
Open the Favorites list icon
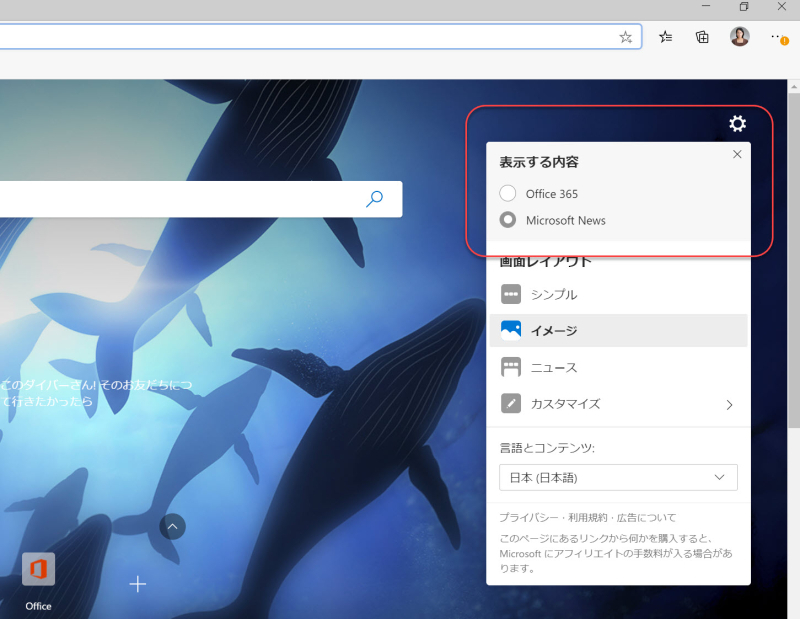point(665,37)
